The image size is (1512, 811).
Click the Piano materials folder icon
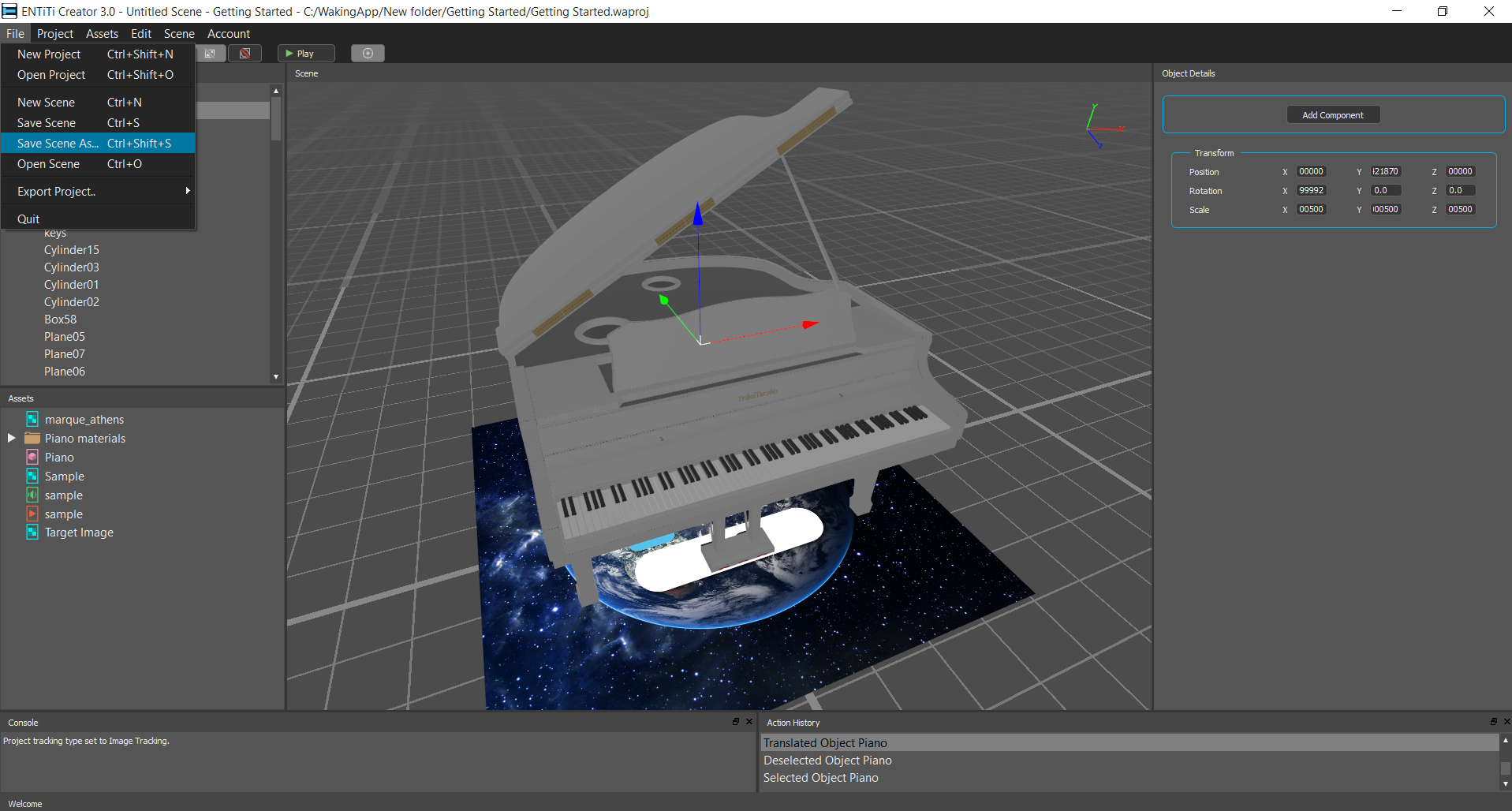click(32, 438)
